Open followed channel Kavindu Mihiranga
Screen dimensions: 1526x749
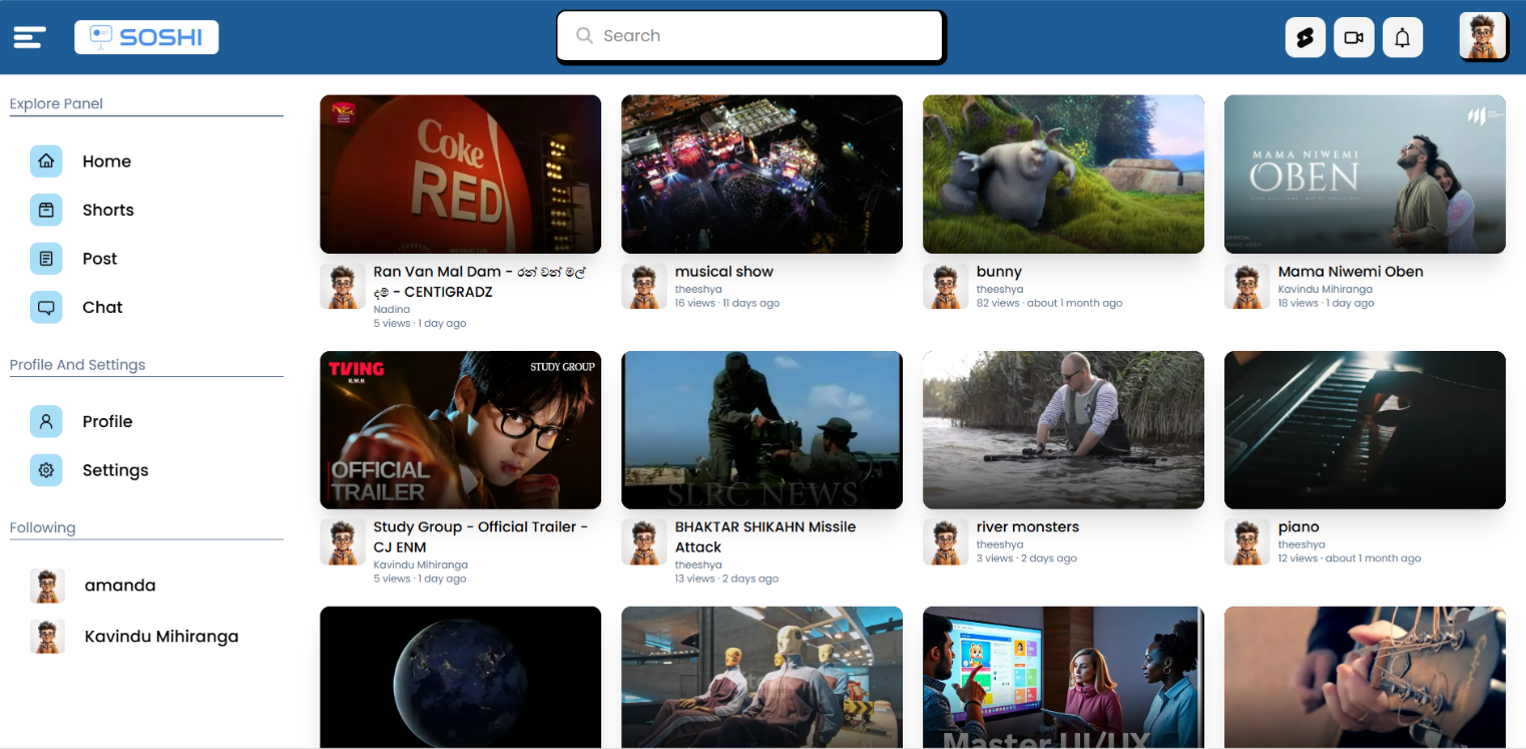(x=161, y=636)
